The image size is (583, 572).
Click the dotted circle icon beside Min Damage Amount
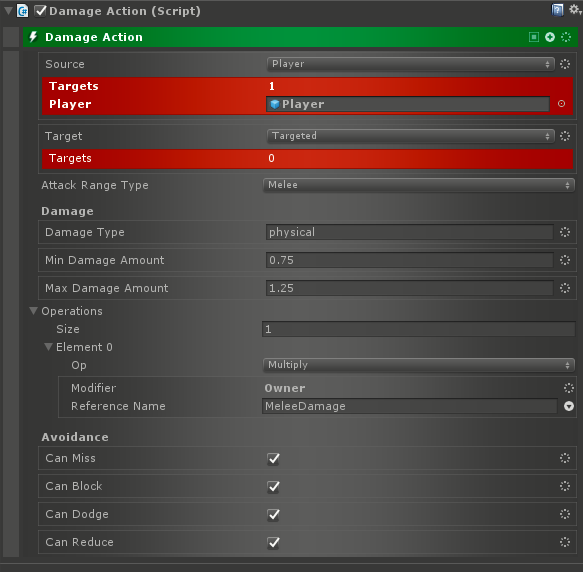point(564,260)
